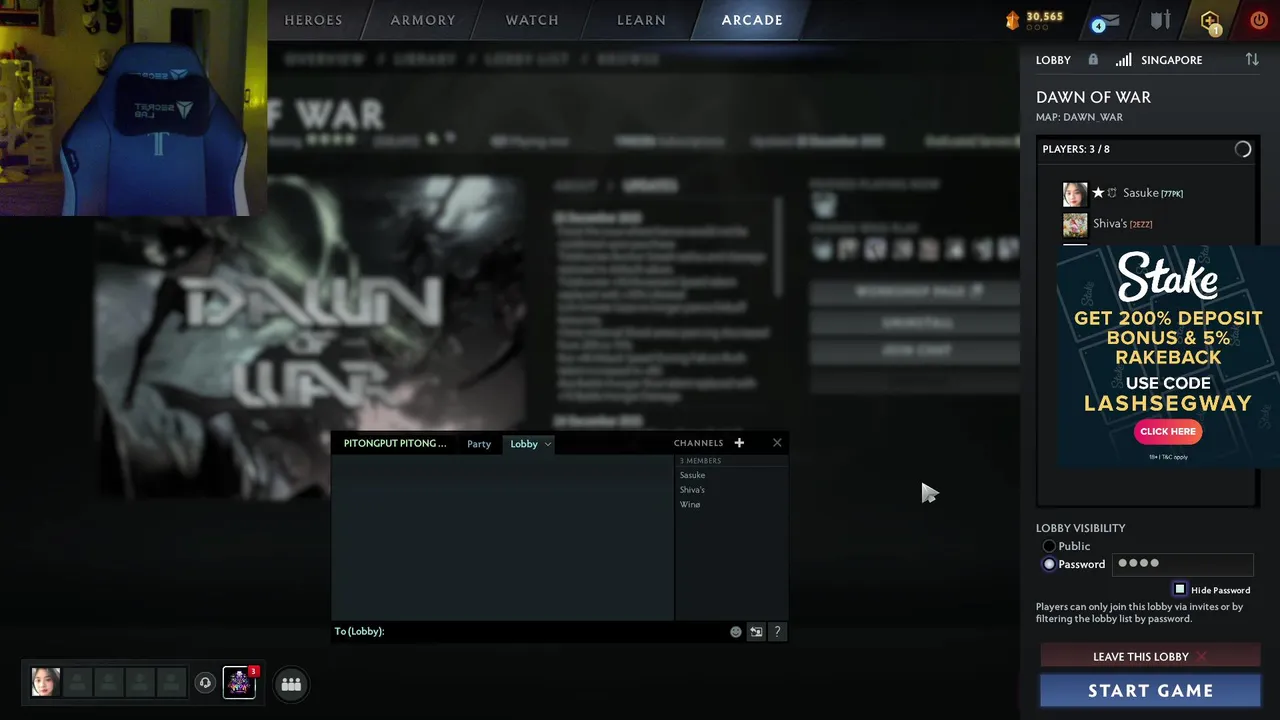
Task: Click the lobby lock icon
Action: click(x=1093, y=60)
